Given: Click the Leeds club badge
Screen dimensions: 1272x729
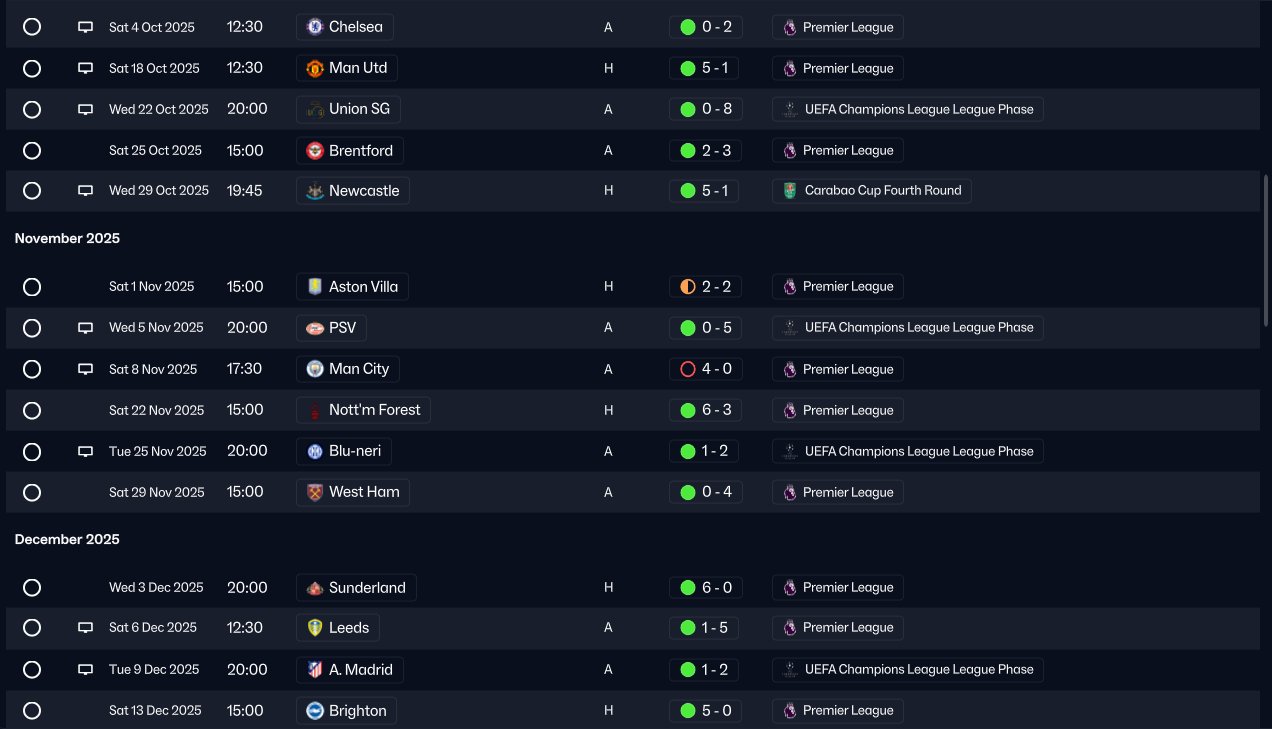Looking at the screenshot, I should (x=315, y=628).
